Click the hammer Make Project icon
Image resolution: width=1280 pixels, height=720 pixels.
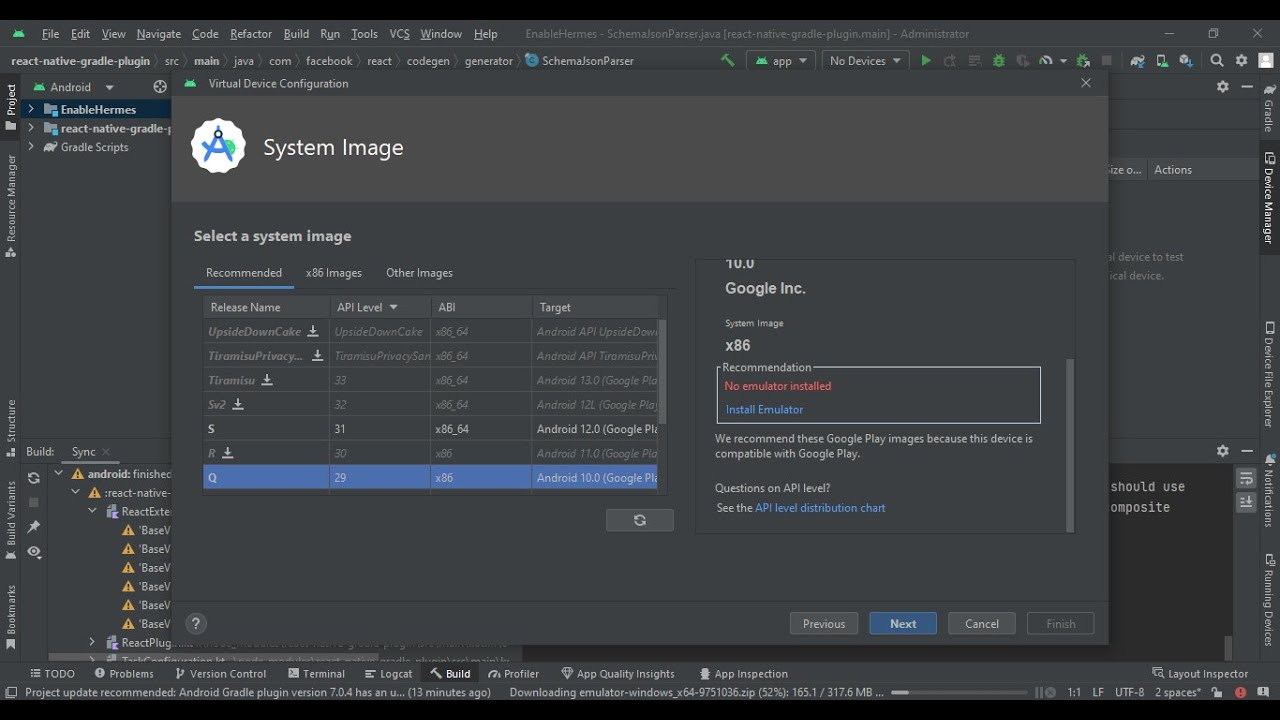[x=727, y=61]
